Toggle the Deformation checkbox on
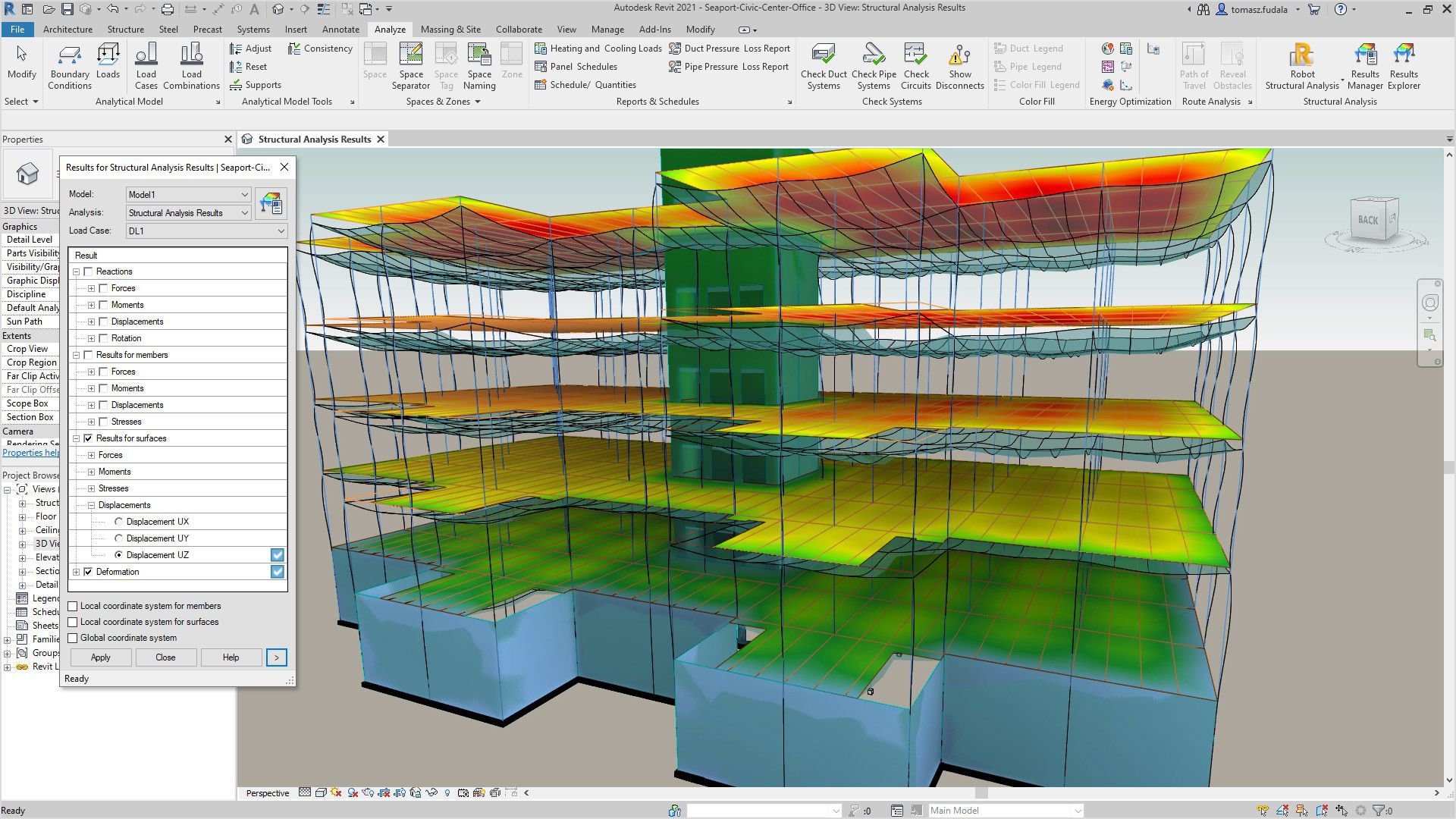This screenshot has height=819, width=1456. click(88, 571)
